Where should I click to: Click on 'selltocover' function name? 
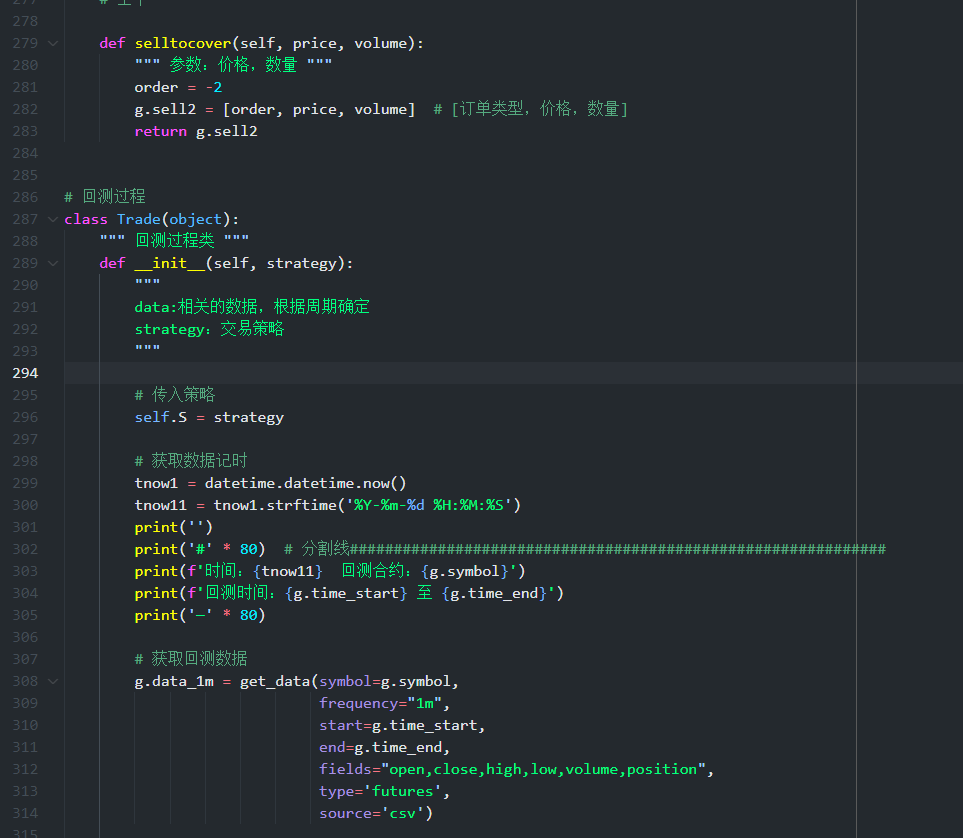(183, 44)
